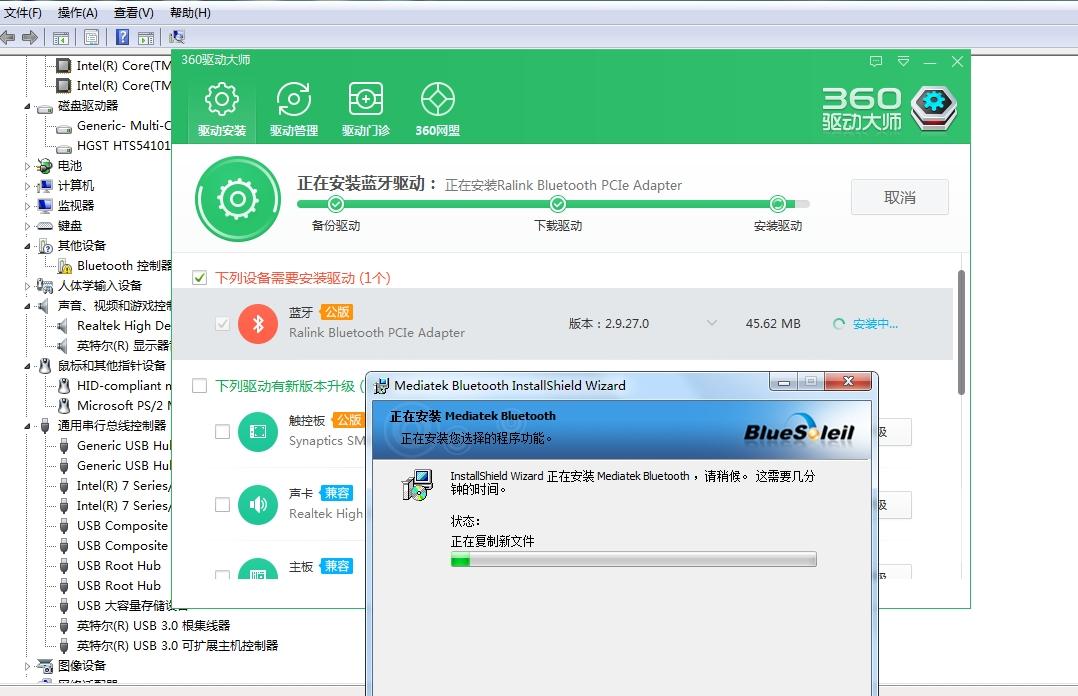Image resolution: width=1078 pixels, height=696 pixels.
Task: Open the 360网盟 tab
Action: click(438, 109)
